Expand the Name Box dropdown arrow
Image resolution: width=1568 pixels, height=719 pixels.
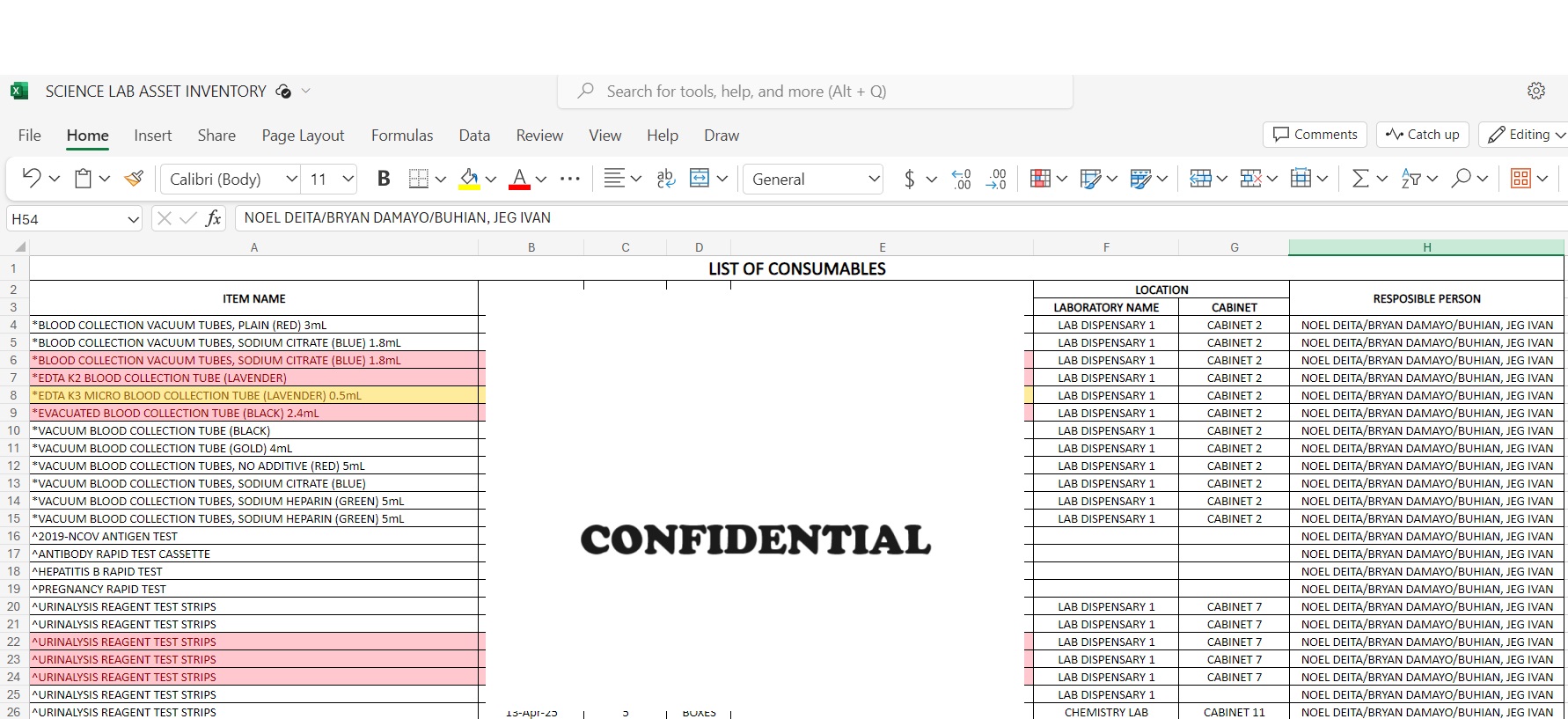[x=133, y=219]
